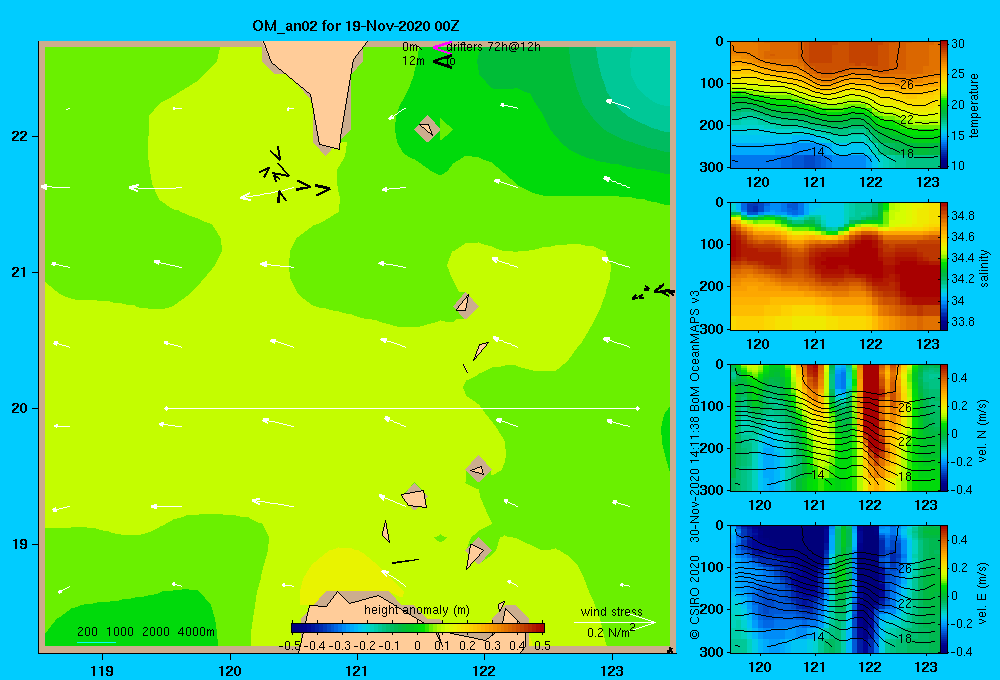Viewport: 1000px width, 680px height.
Task: Click the '0m' drifter depth label
Action: (x=410, y=47)
